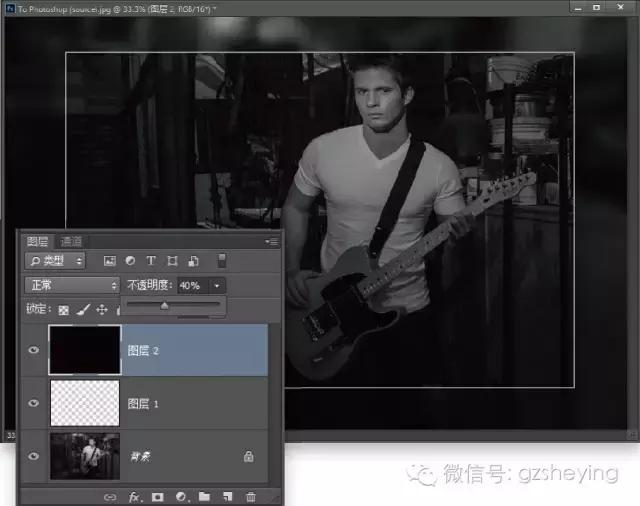This screenshot has height=506, width=640.
Task: Click the link layers icon
Action: tap(110, 496)
